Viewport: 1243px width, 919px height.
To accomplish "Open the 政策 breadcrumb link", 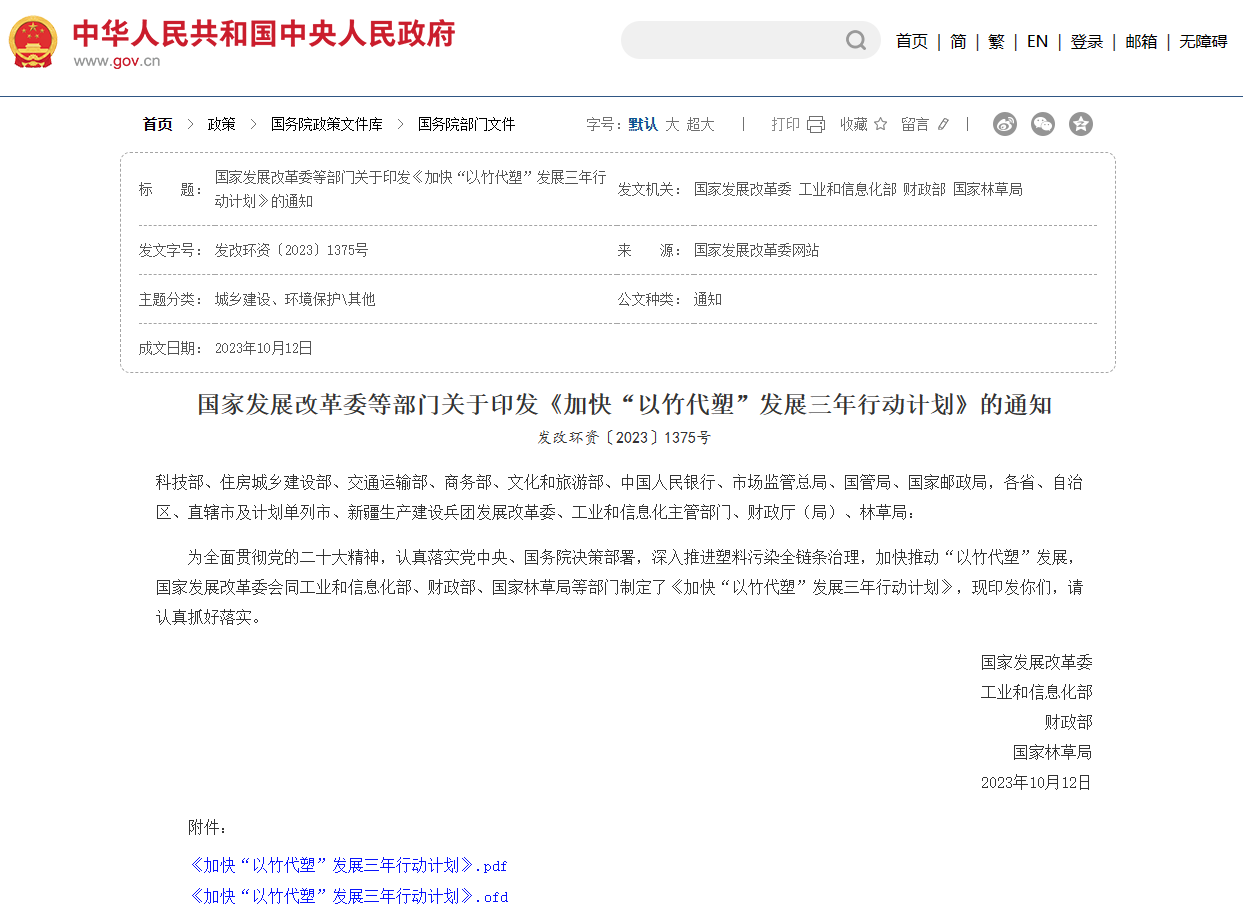I will pyautogui.click(x=219, y=124).
